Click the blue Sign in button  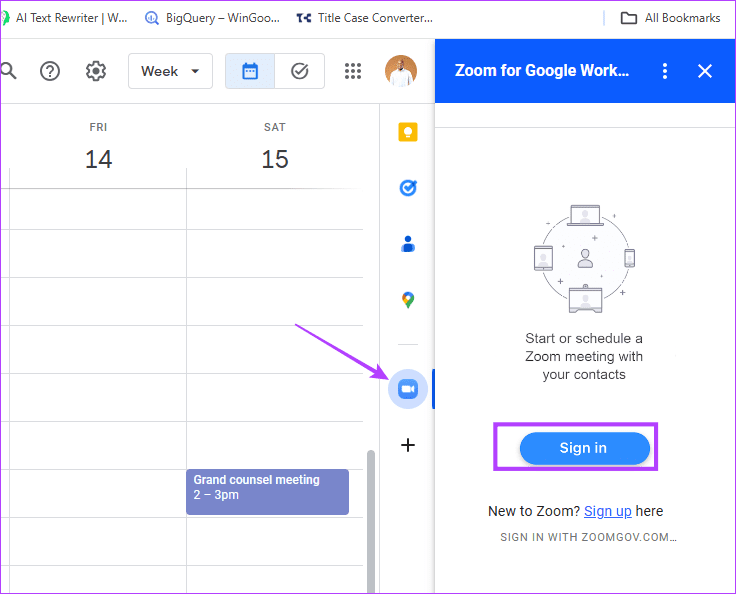pos(584,448)
